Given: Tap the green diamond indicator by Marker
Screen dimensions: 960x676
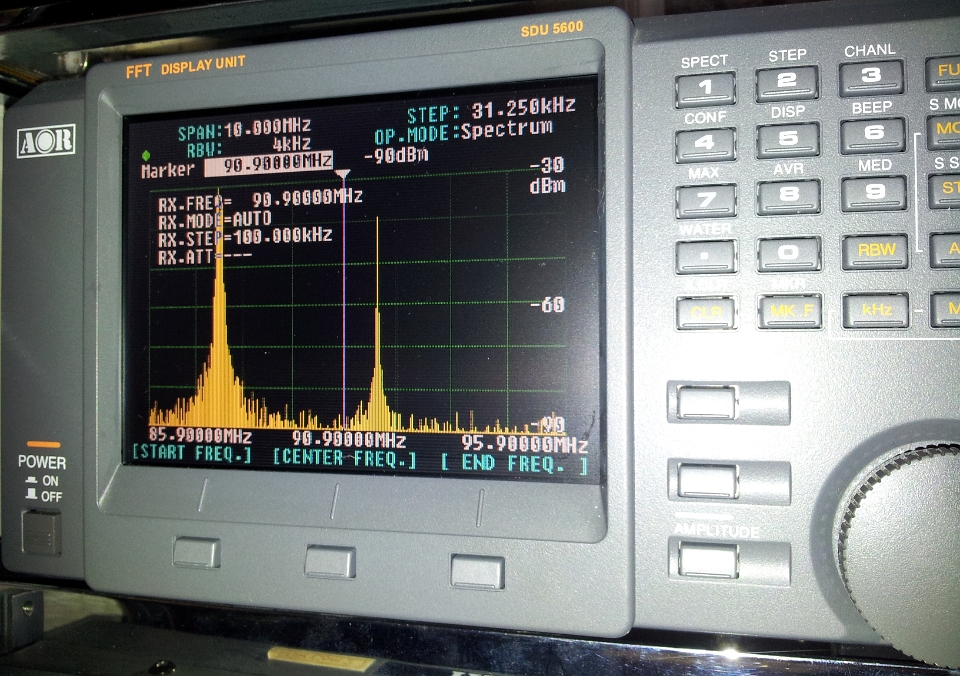Looking at the screenshot, I should coord(146,155).
